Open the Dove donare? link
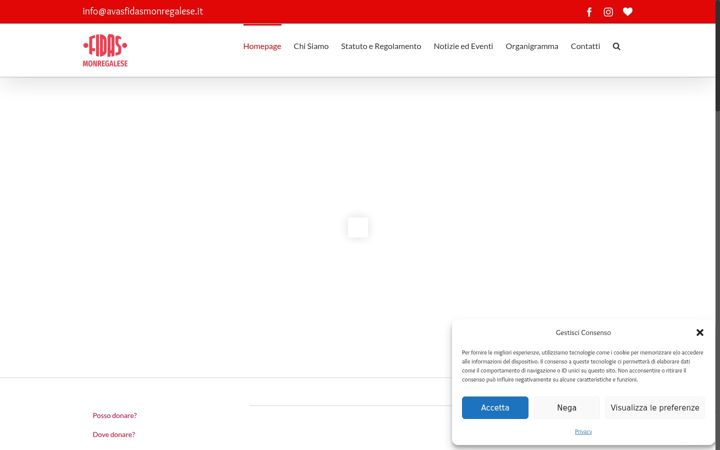720x450 pixels. point(113,434)
